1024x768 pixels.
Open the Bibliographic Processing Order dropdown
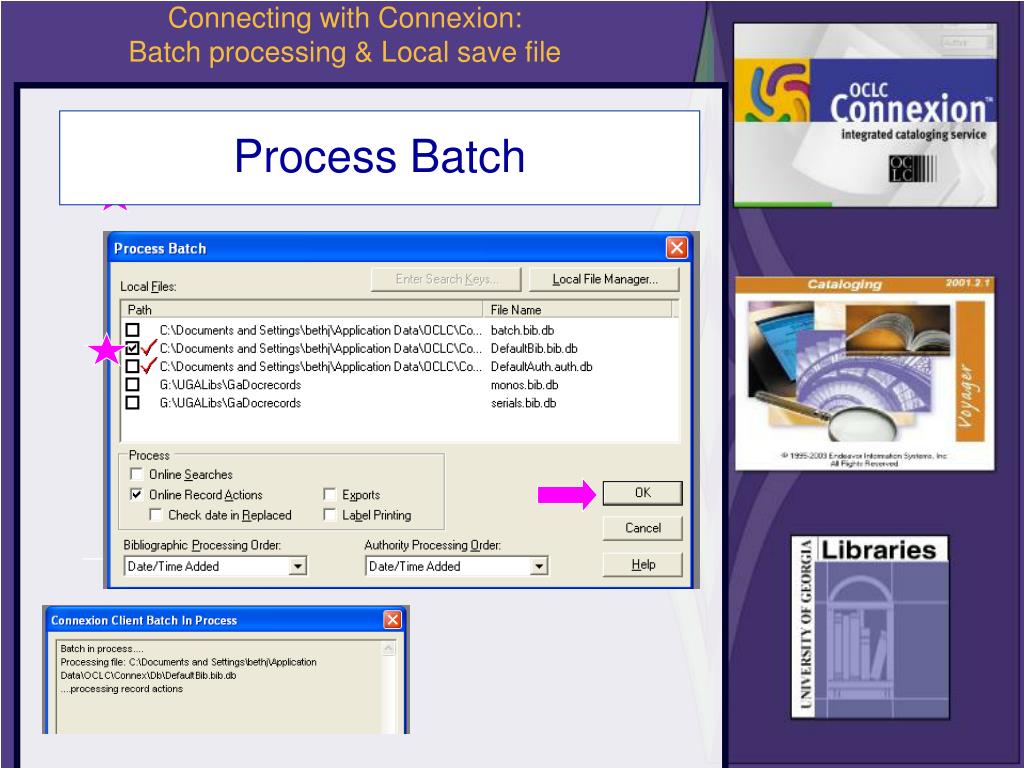298,566
